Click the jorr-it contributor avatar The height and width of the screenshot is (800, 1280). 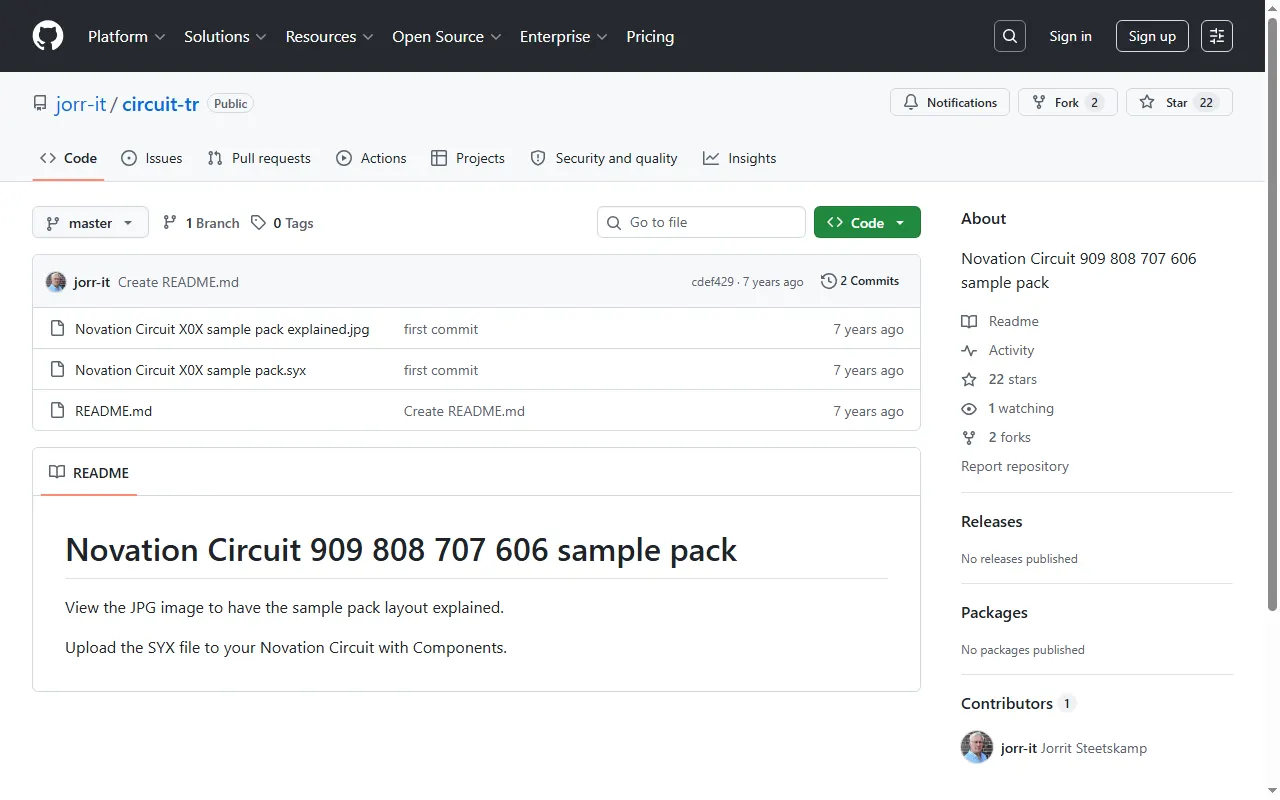(x=977, y=748)
